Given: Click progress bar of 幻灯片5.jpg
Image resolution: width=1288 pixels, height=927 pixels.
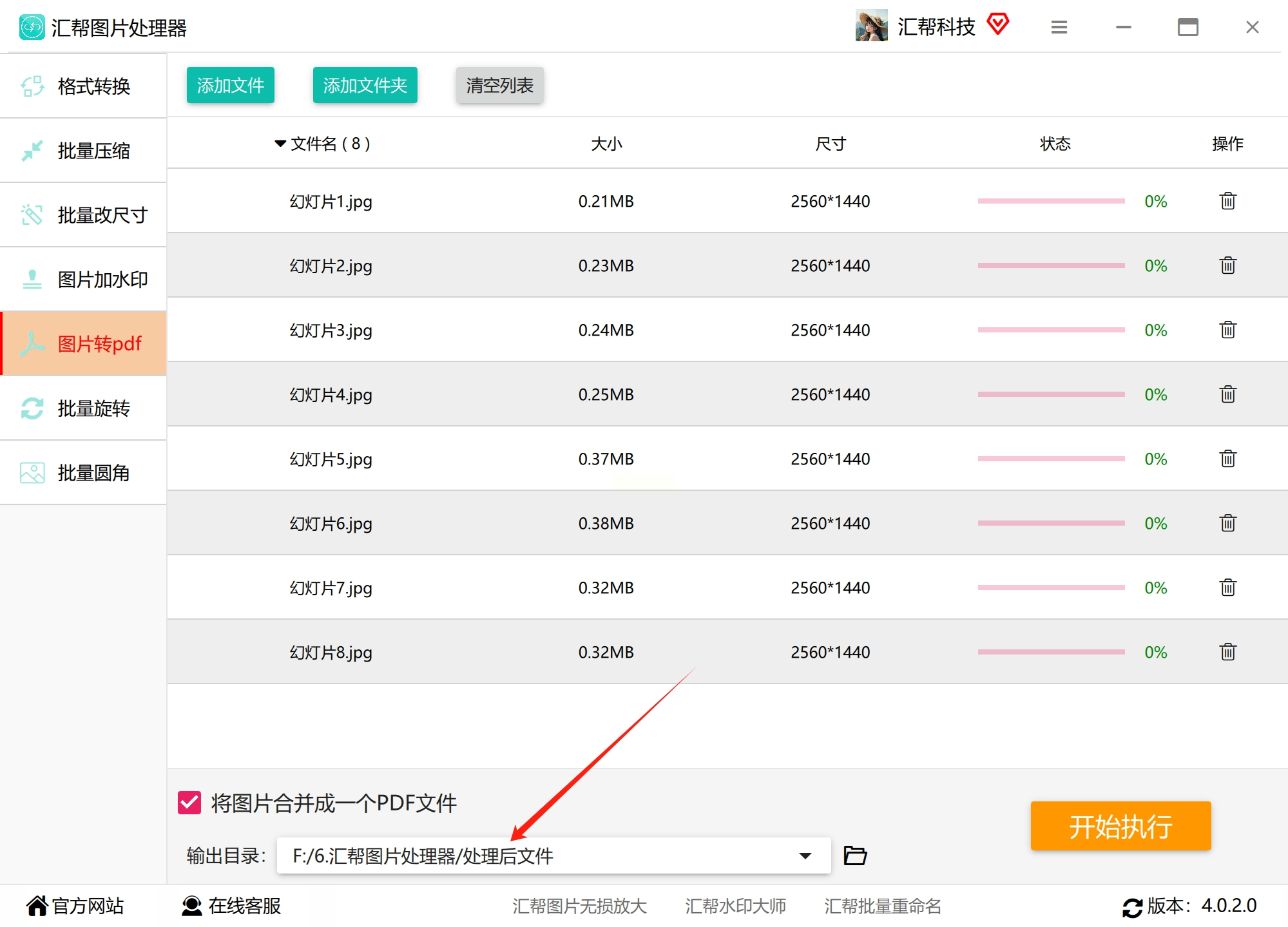Looking at the screenshot, I should tap(1051, 459).
